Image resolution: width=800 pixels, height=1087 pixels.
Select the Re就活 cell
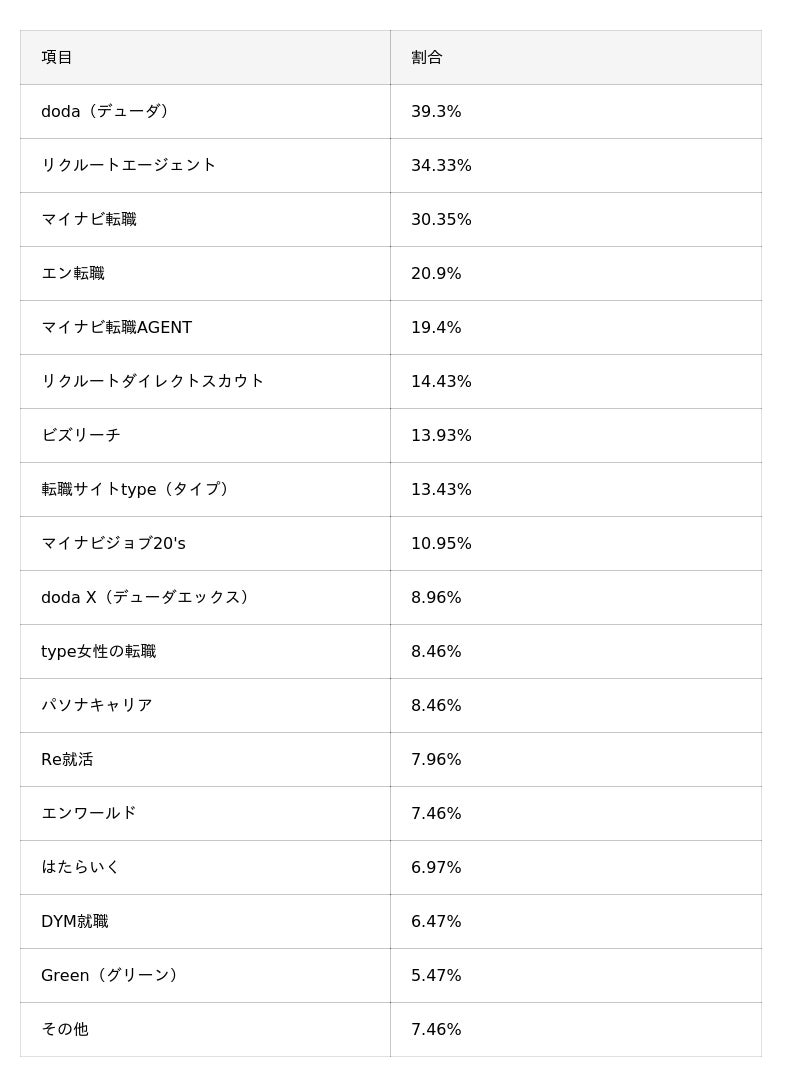click(x=67, y=760)
